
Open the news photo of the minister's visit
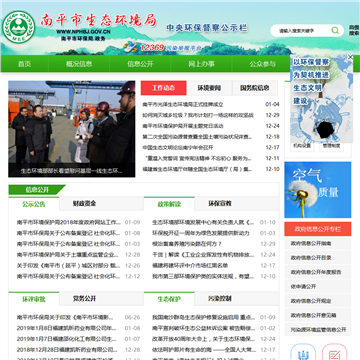(x=72, y=129)
